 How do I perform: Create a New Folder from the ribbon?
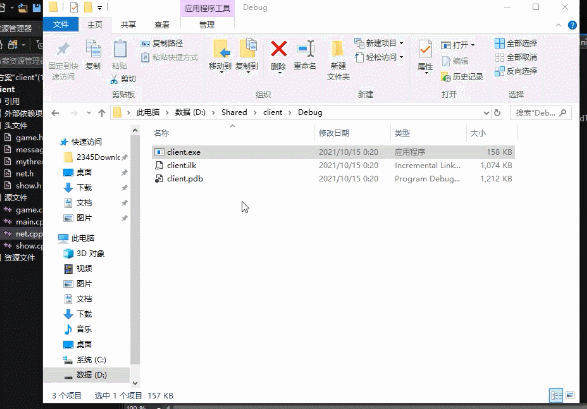point(338,60)
